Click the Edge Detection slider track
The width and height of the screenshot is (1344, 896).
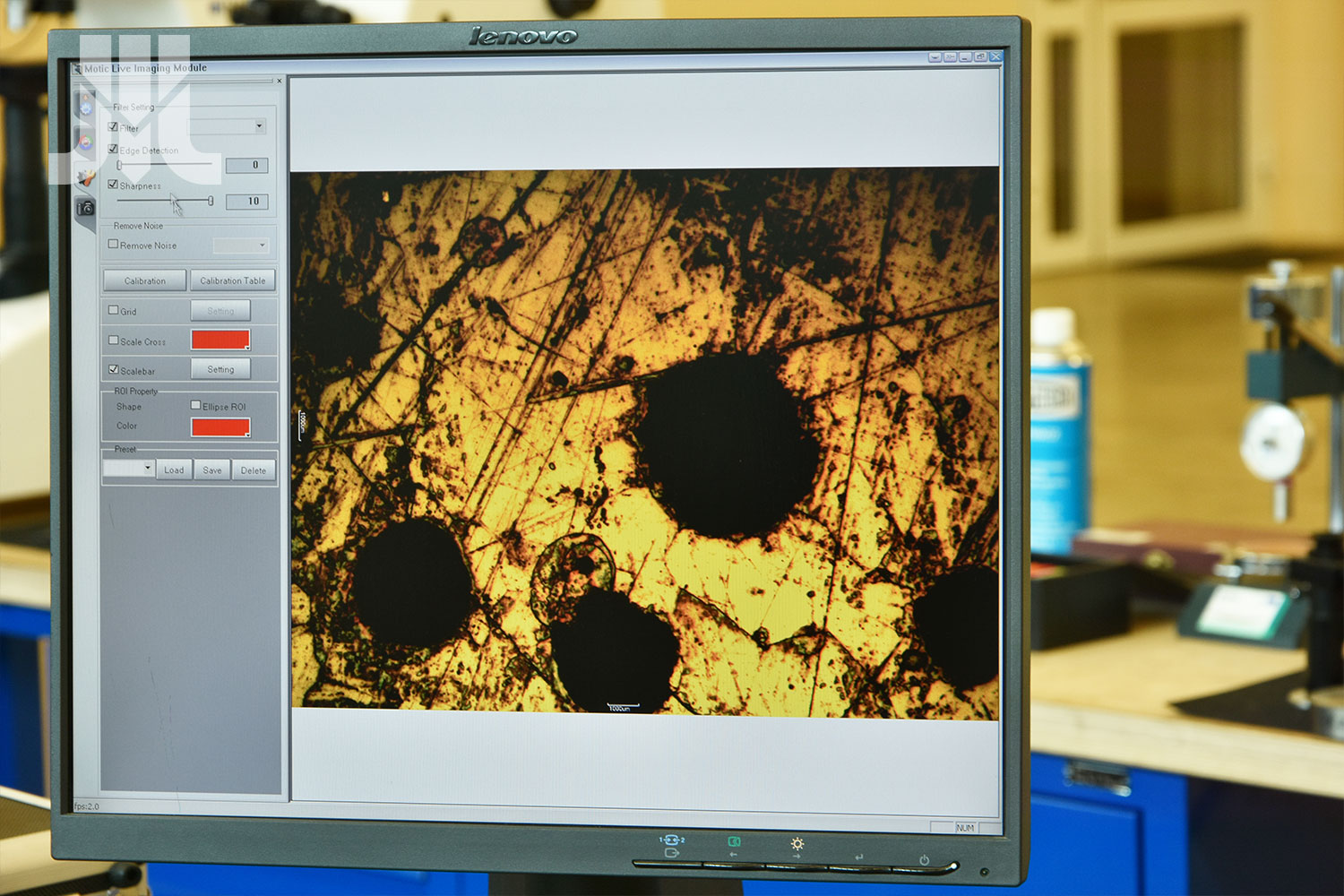(x=166, y=165)
